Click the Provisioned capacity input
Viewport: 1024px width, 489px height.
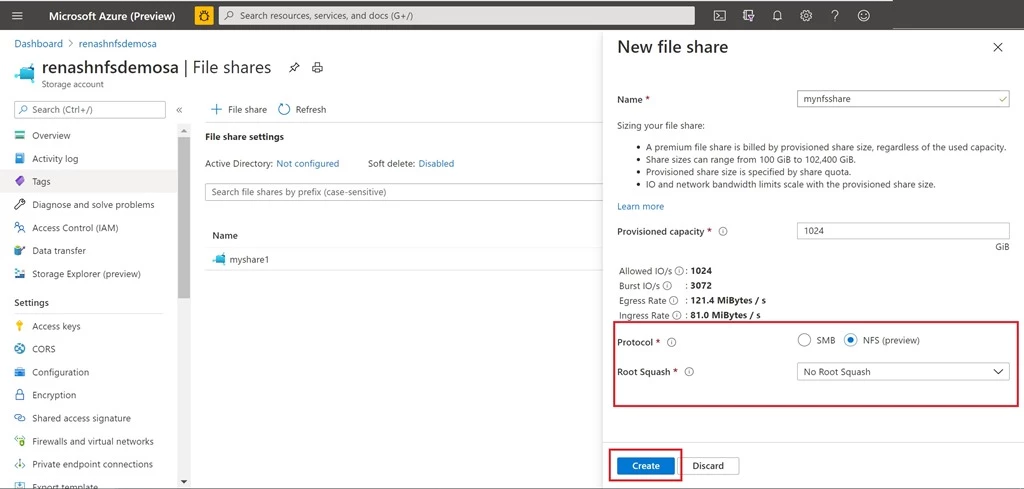903,231
